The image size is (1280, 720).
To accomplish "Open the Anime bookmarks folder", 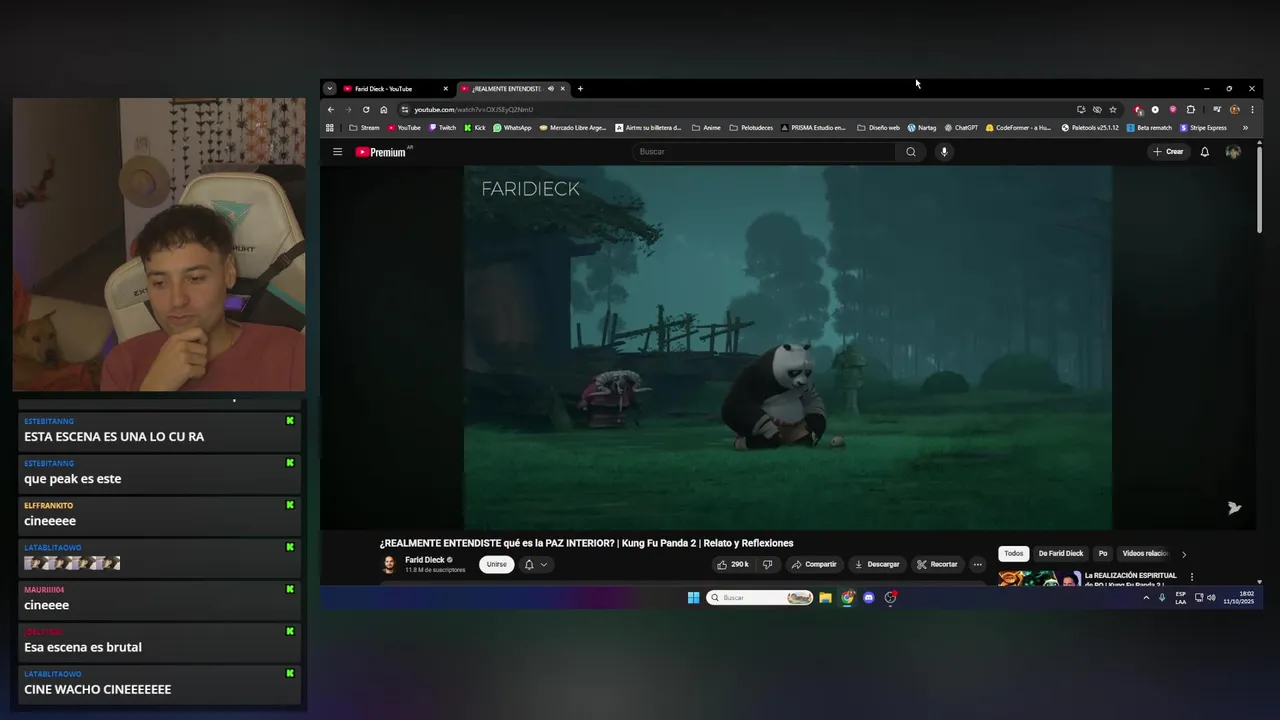I will point(706,128).
